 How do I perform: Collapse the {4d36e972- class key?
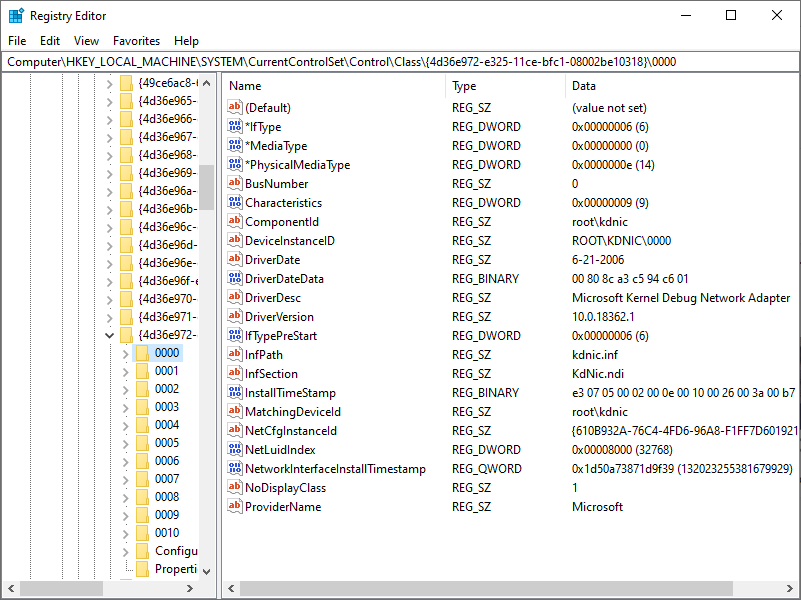109,335
